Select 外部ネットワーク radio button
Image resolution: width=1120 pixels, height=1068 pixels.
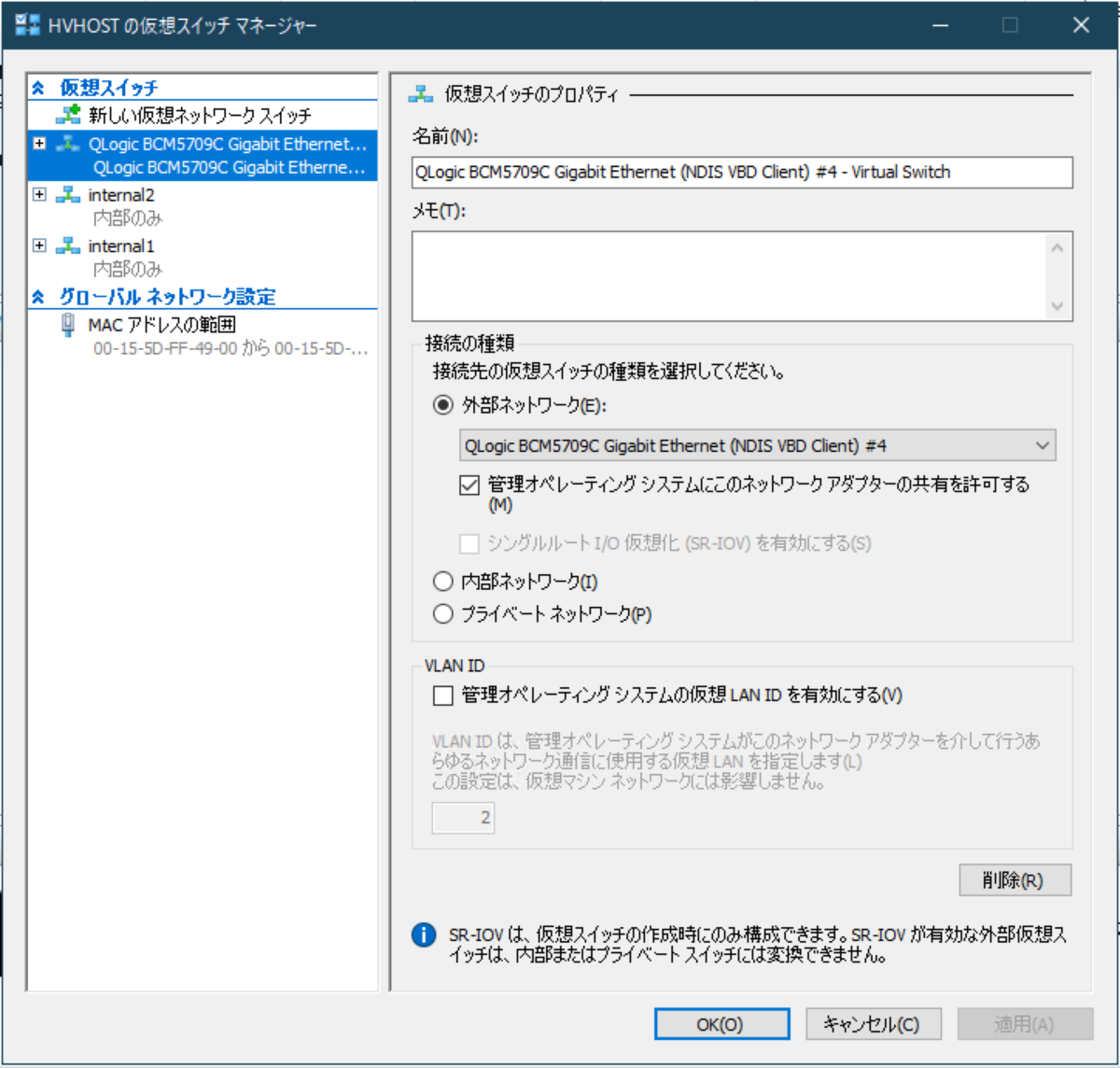click(443, 405)
